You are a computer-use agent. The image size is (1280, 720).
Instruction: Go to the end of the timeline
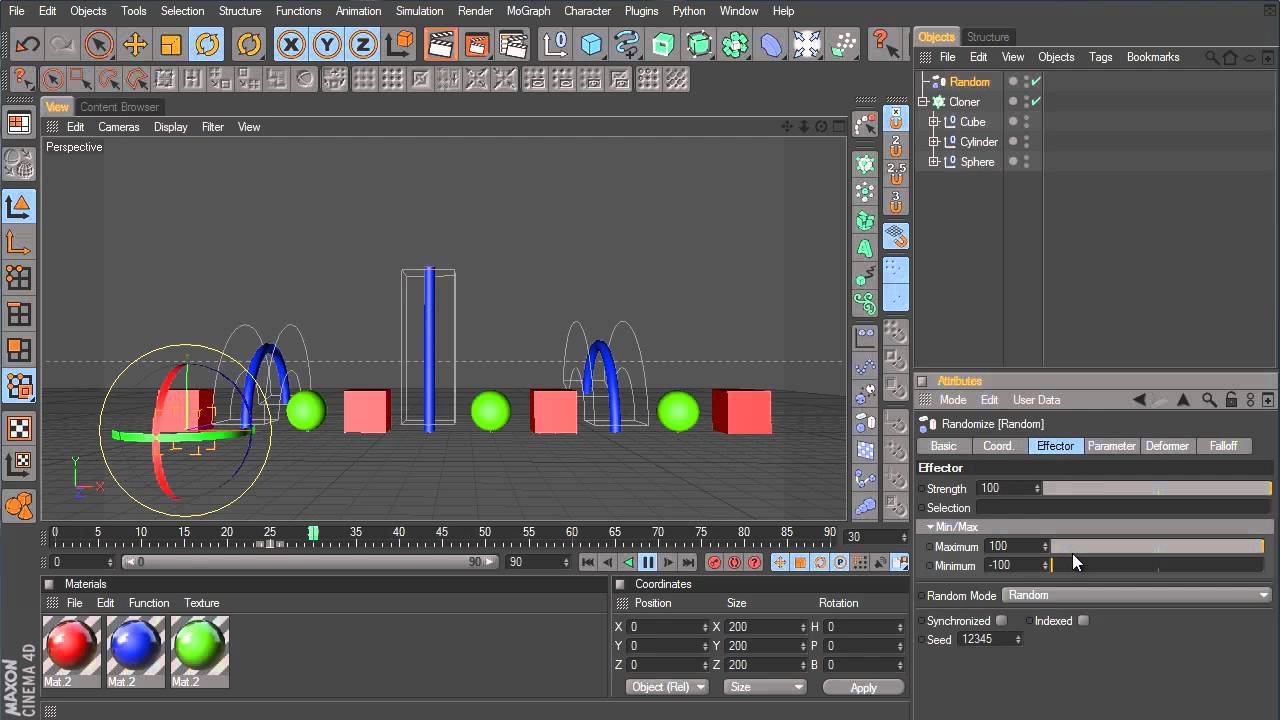(688, 562)
